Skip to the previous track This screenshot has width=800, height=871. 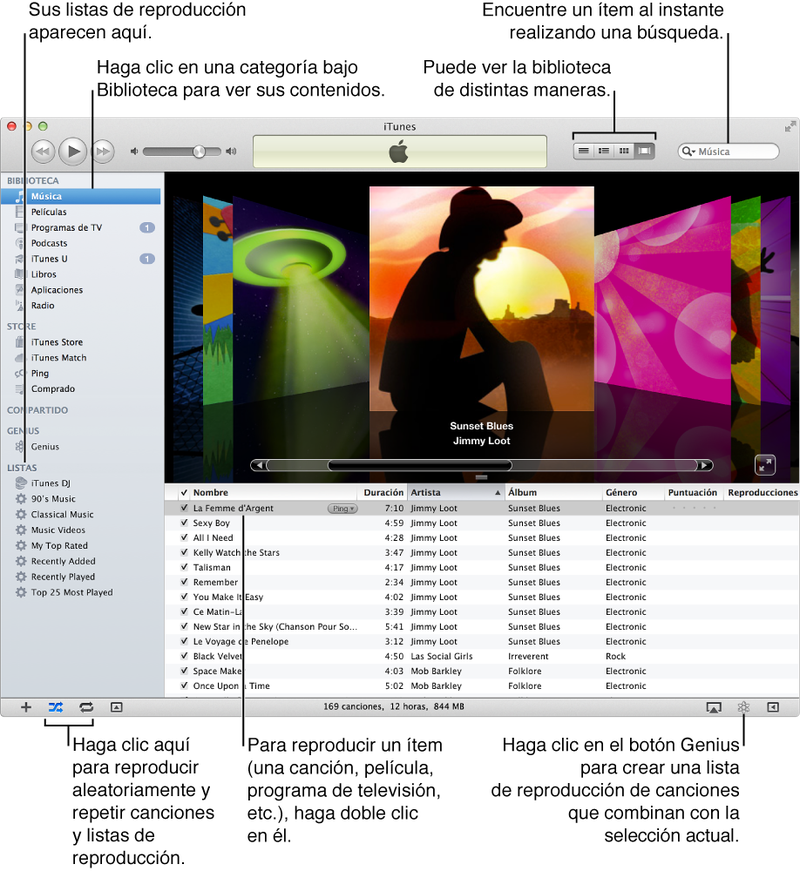(x=43, y=151)
